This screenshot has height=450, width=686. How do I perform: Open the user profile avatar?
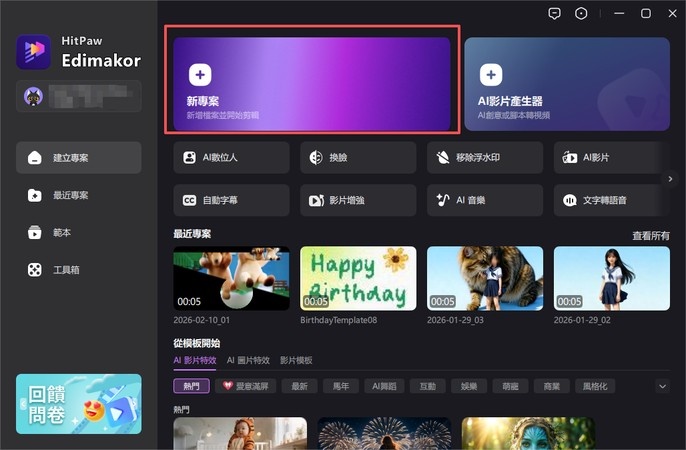tap(33, 96)
